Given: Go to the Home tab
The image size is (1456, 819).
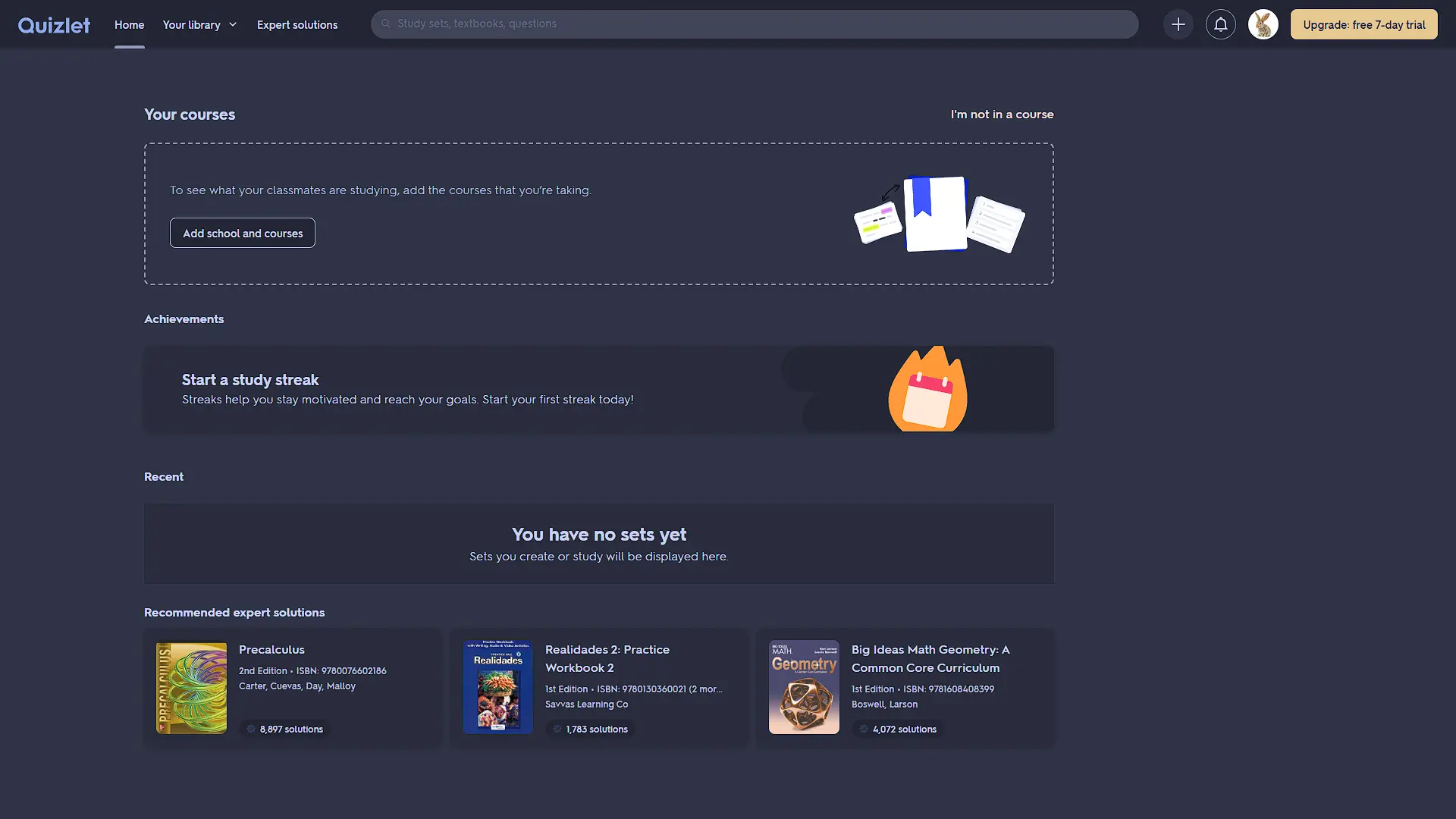Looking at the screenshot, I should (129, 25).
